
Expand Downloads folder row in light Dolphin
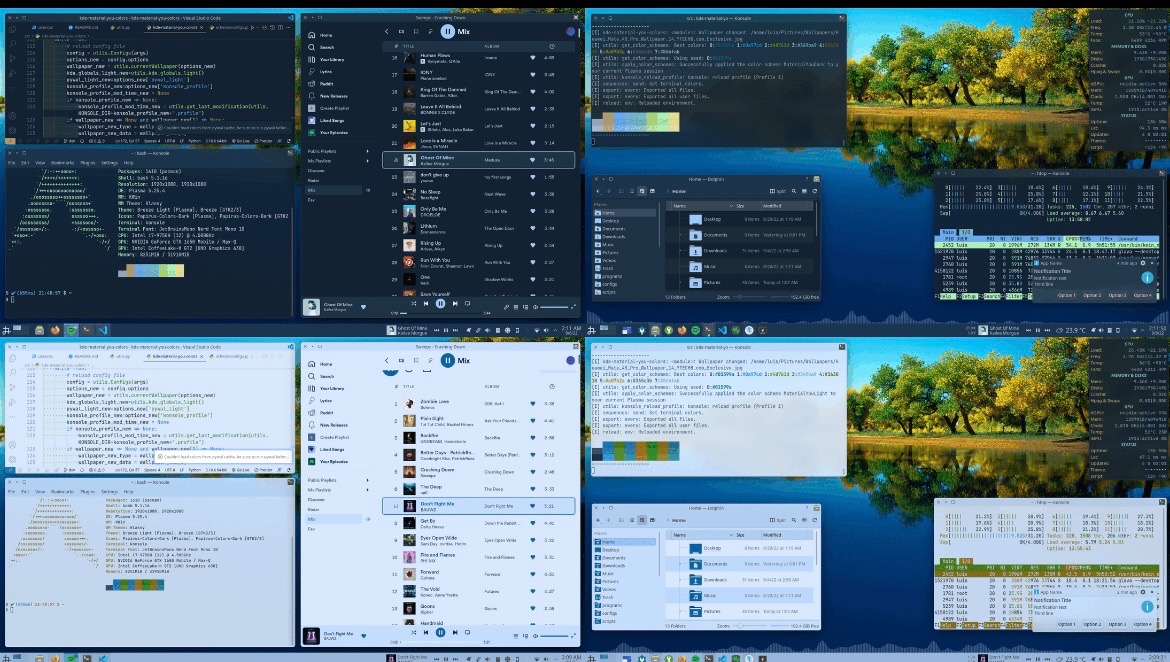click(680, 580)
